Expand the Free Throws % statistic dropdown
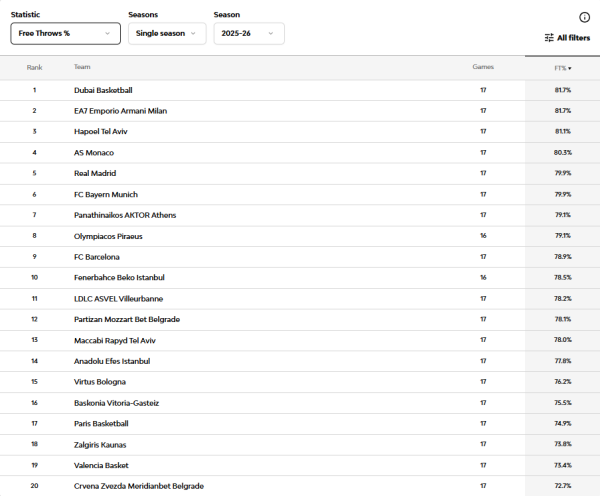The width and height of the screenshot is (600, 496). [66, 33]
